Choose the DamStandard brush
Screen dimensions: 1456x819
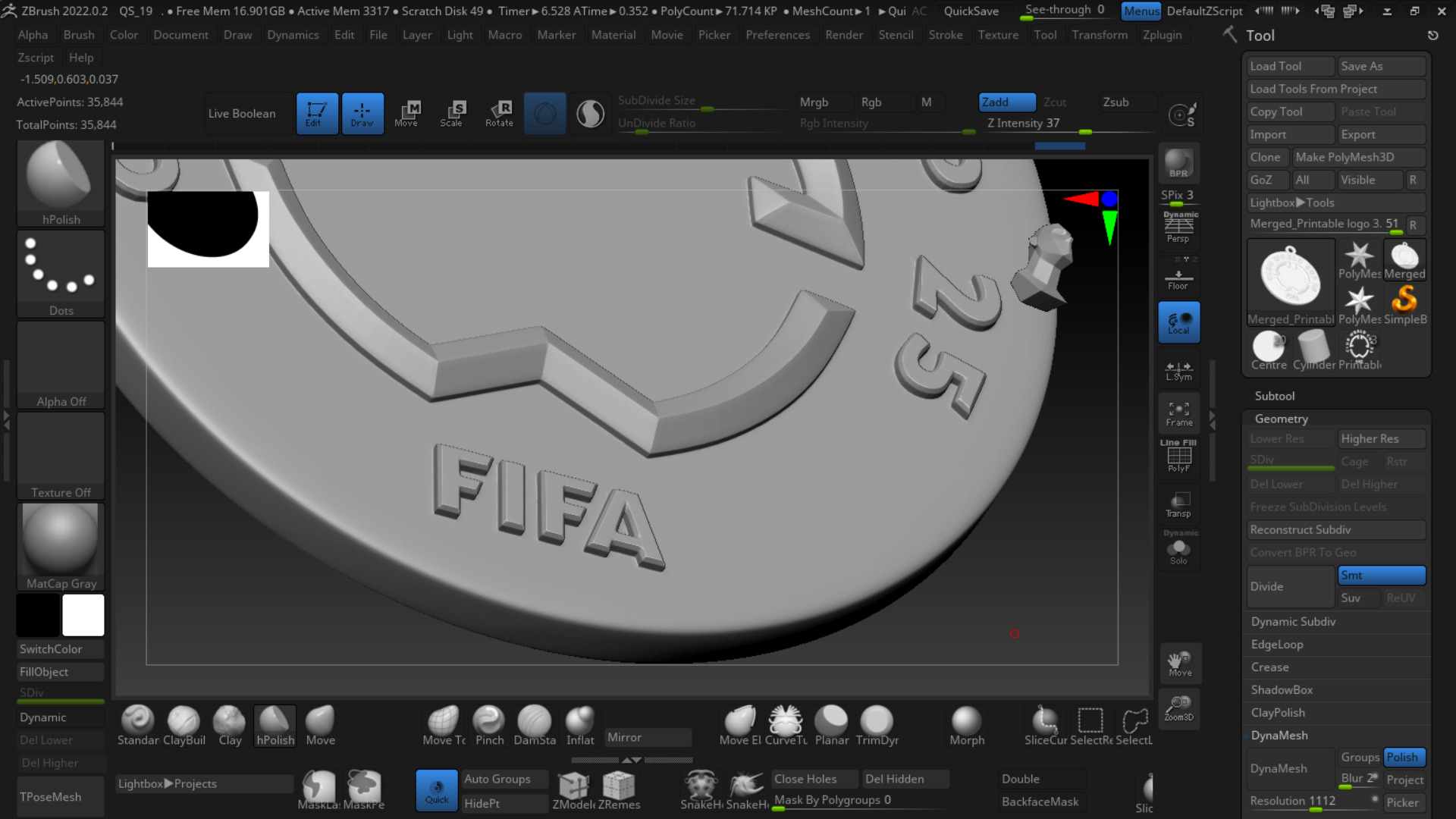535,726
